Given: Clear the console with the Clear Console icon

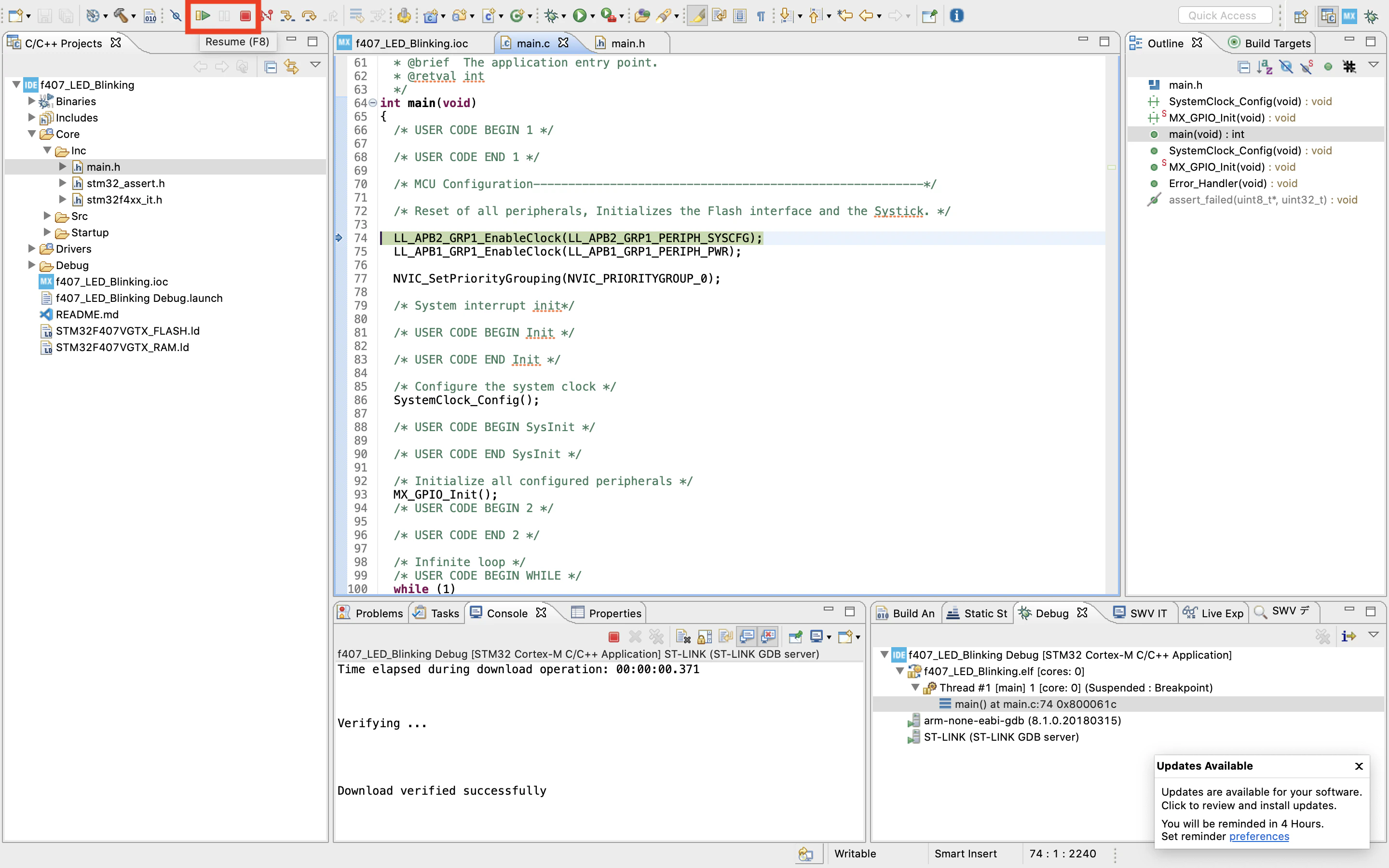Looking at the screenshot, I should click(x=682, y=636).
